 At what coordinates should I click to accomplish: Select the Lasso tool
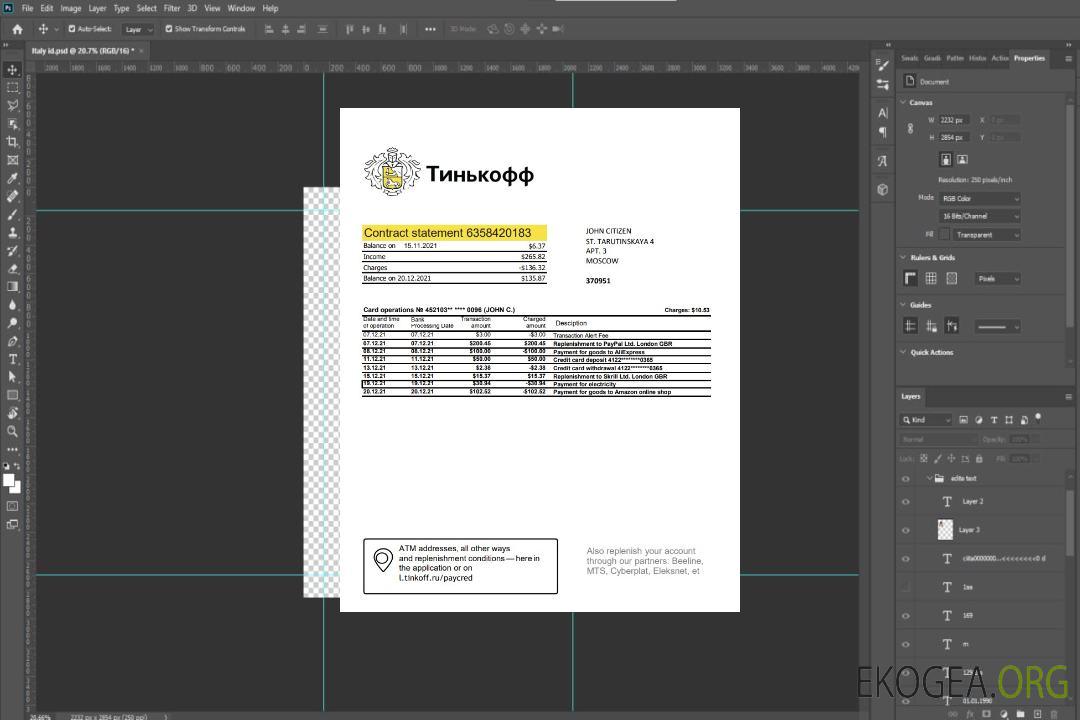click(12, 105)
